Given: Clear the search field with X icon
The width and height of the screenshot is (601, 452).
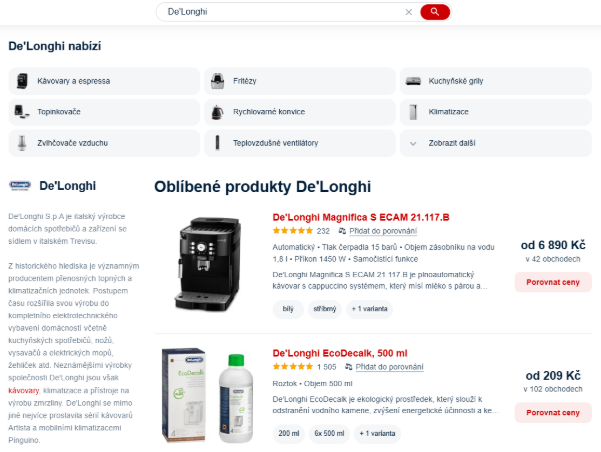Looking at the screenshot, I should click(409, 12).
